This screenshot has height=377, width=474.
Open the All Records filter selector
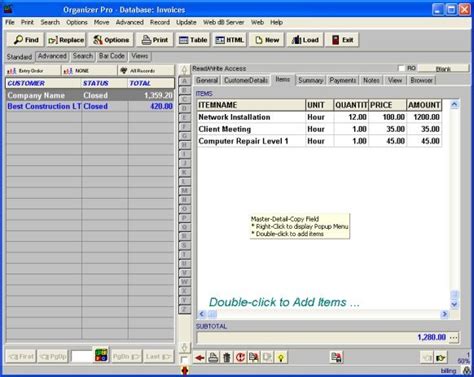click(x=146, y=71)
